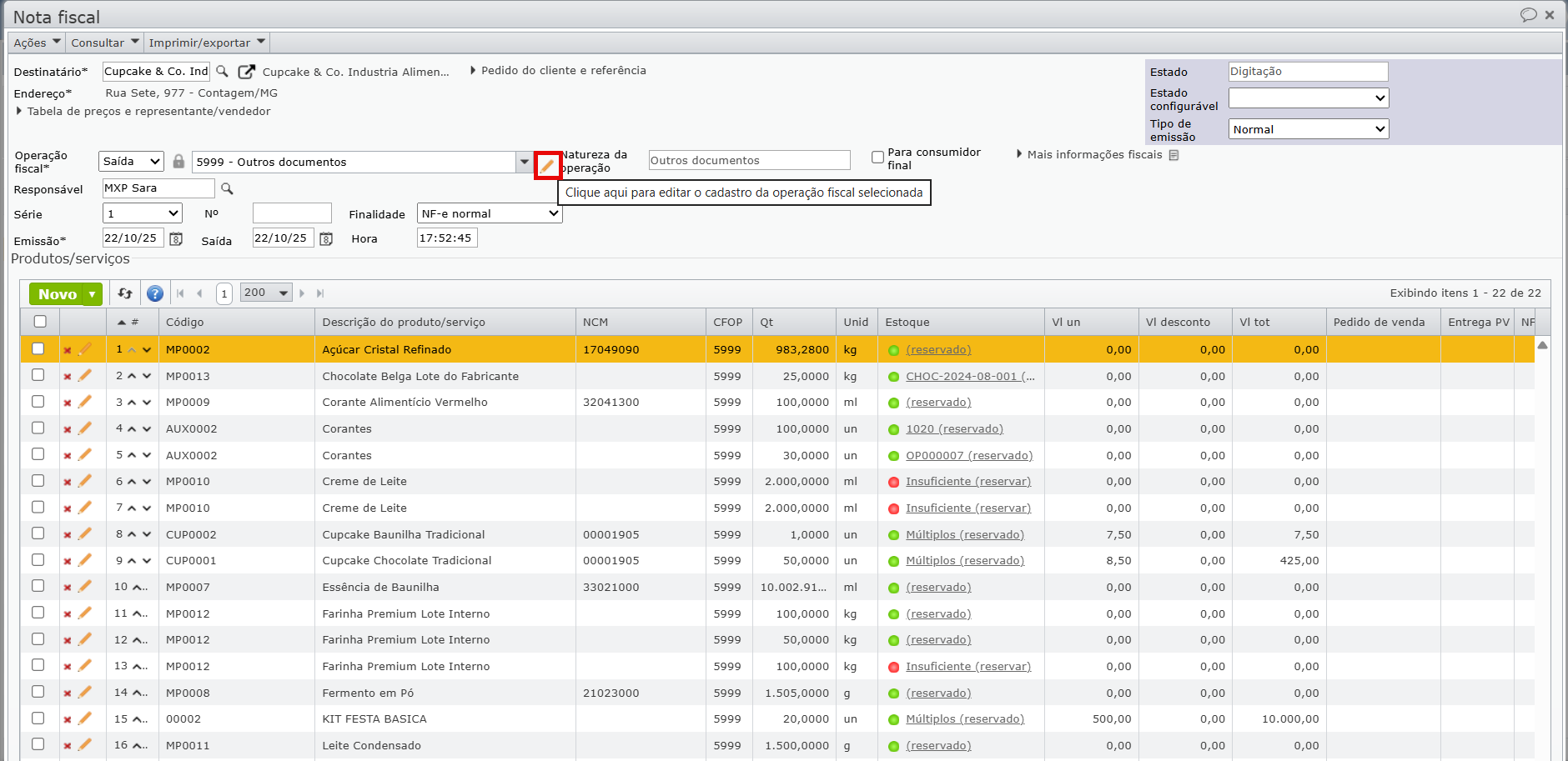This screenshot has height=761, width=1568.
Task: Open the Emissão calendar date picker
Action: (x=176, y=239)
